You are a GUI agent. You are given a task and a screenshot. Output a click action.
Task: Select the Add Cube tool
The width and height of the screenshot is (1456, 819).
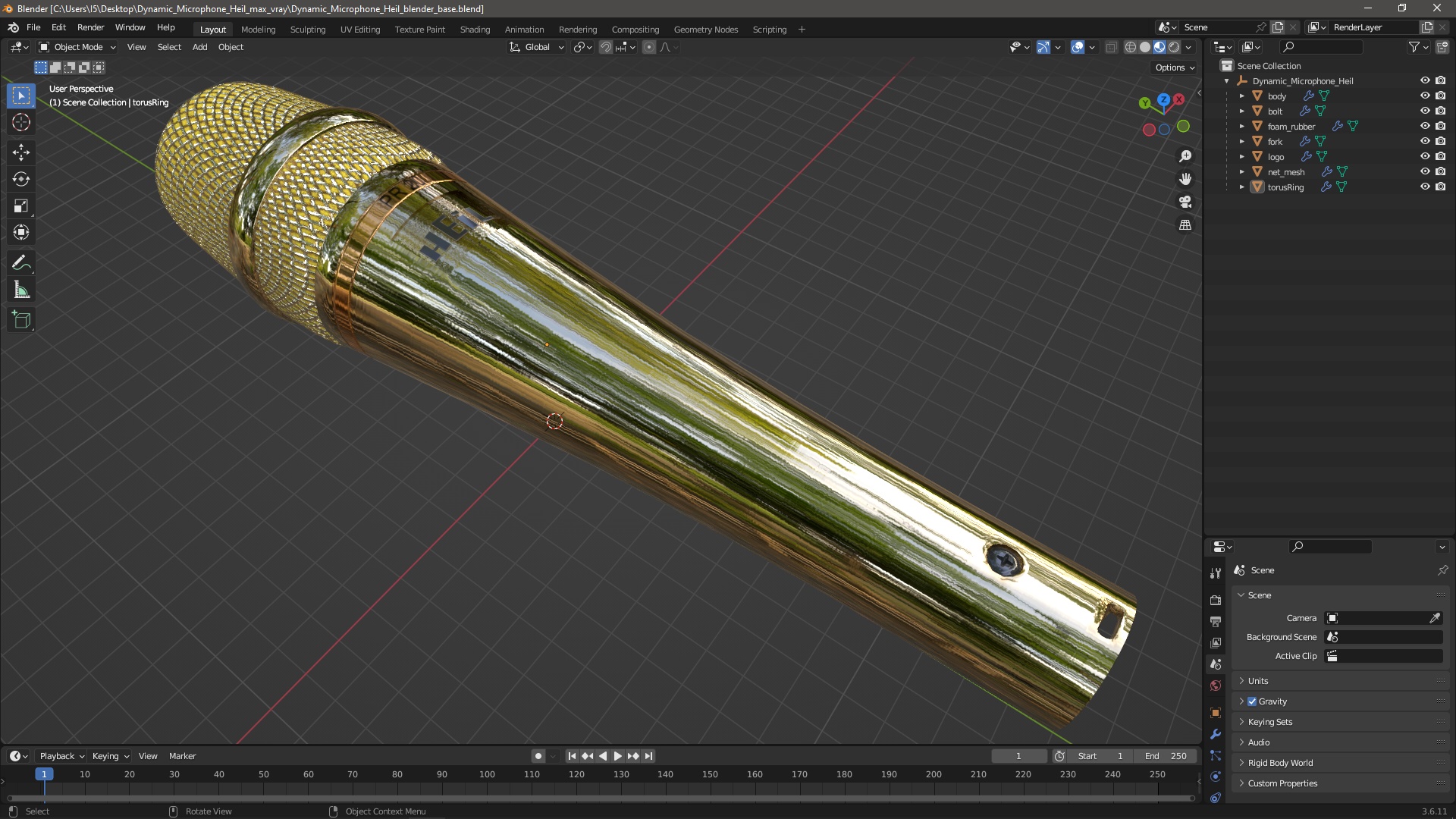click(x=21, y=320)
